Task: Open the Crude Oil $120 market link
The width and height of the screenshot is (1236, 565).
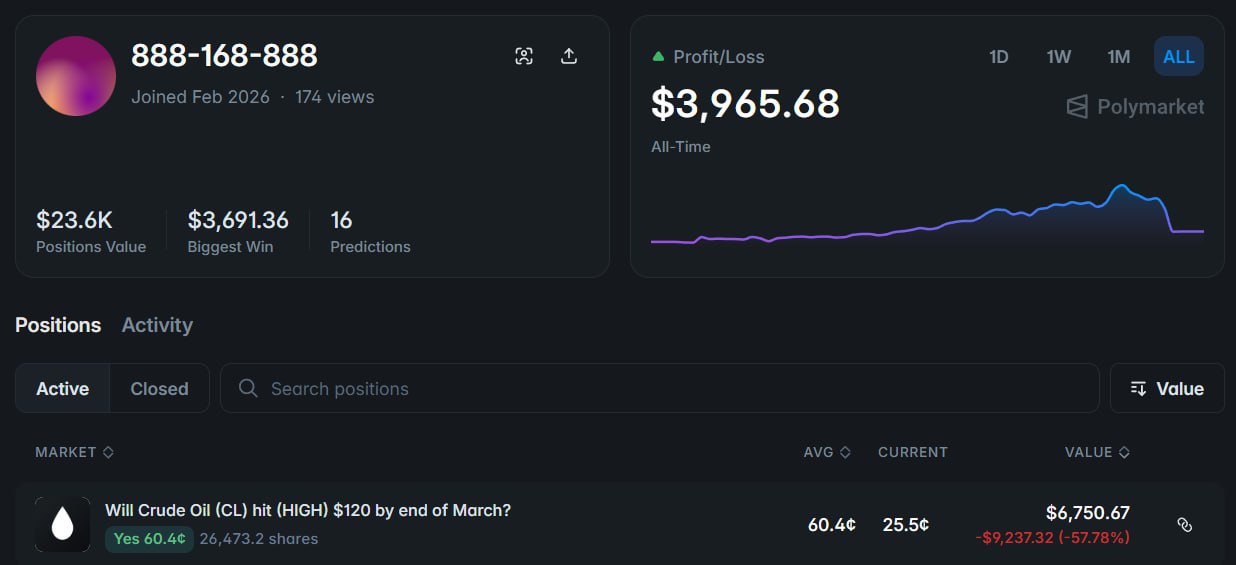Action: (308, 510)
